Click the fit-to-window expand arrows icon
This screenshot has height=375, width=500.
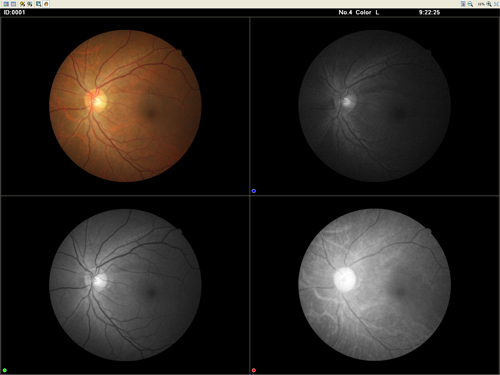[x=496, y=4]
